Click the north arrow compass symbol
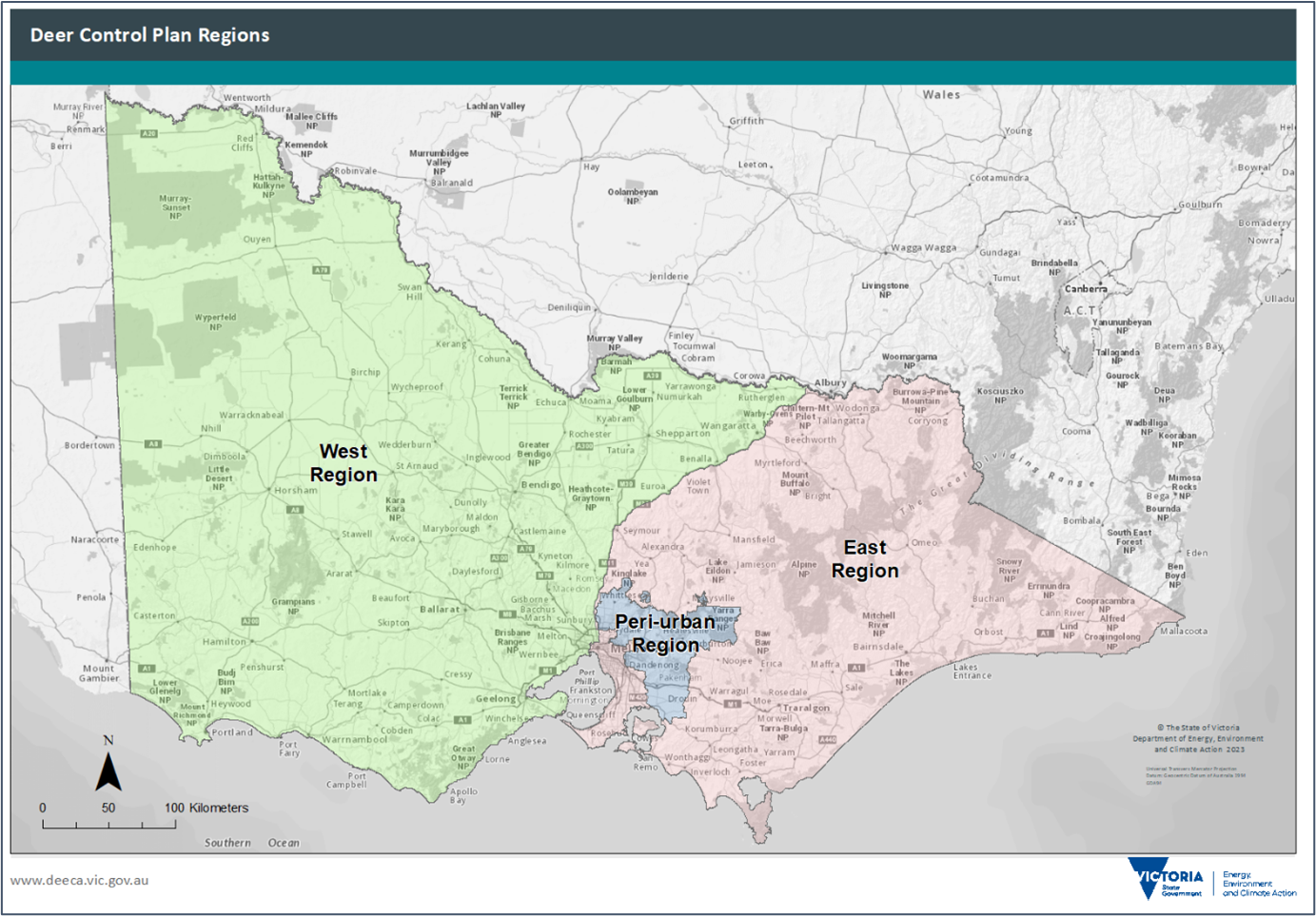 coord(108,763)
